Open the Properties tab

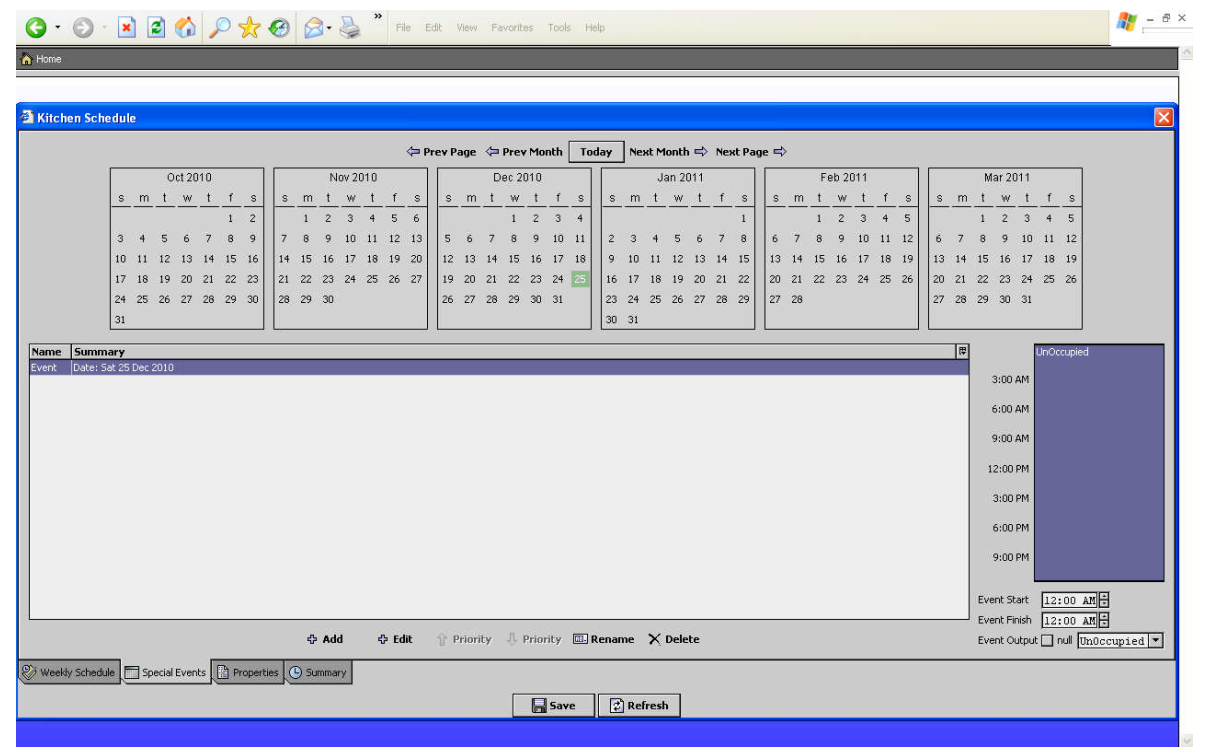coord(247,673)
